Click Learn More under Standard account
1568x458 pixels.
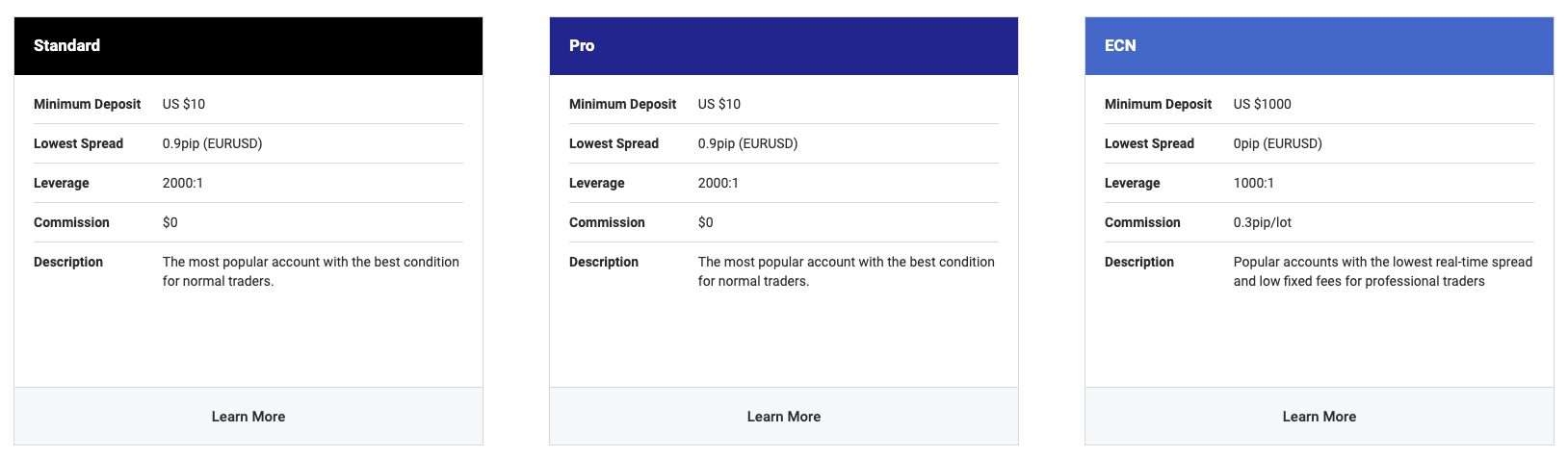248,417
